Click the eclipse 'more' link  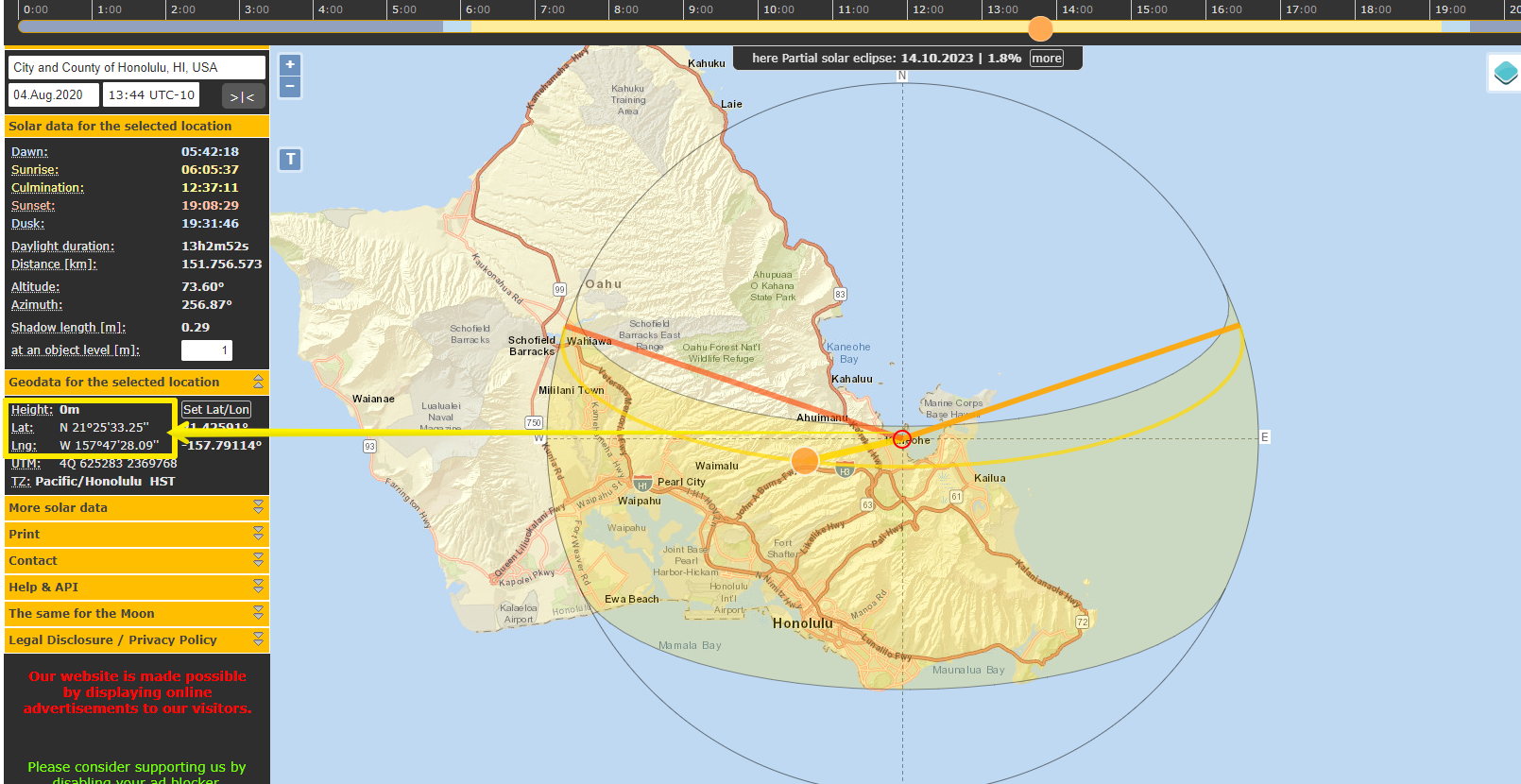tap(1046, 59)
